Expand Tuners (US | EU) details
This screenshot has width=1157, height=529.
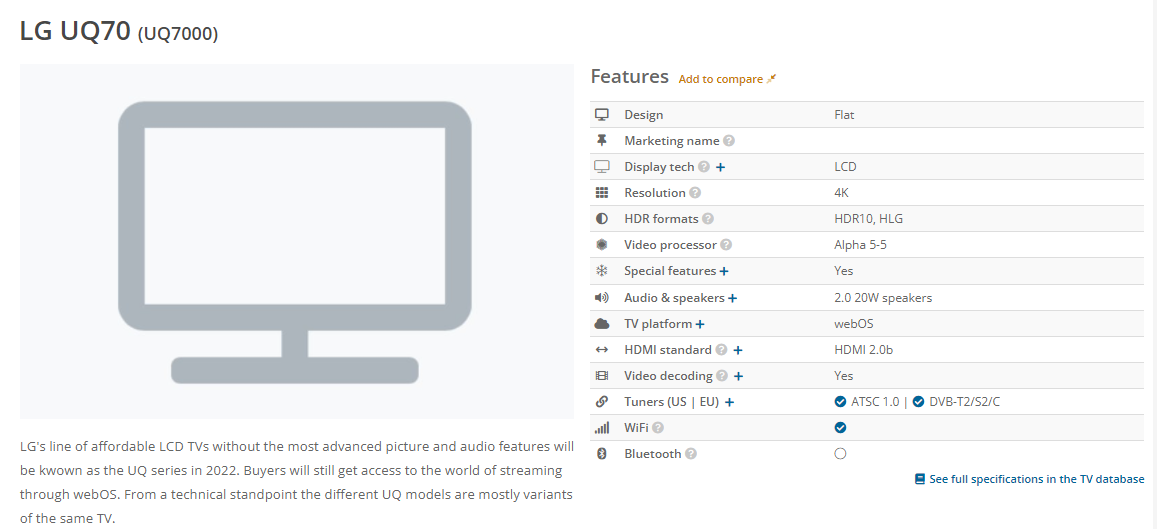coord(730,402)
